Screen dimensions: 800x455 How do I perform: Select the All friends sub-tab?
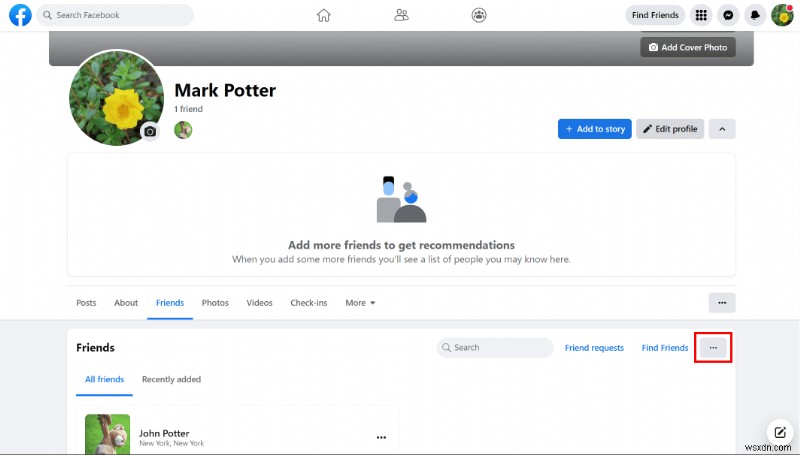pyautogui.click(x=105, y=380)
